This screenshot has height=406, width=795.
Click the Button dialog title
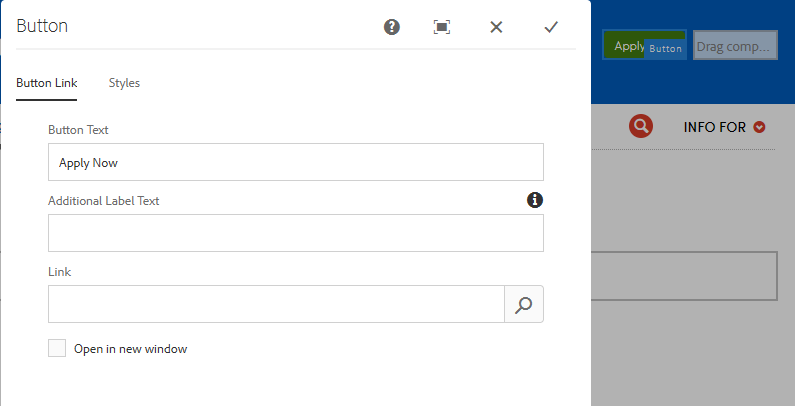(42, 27)
